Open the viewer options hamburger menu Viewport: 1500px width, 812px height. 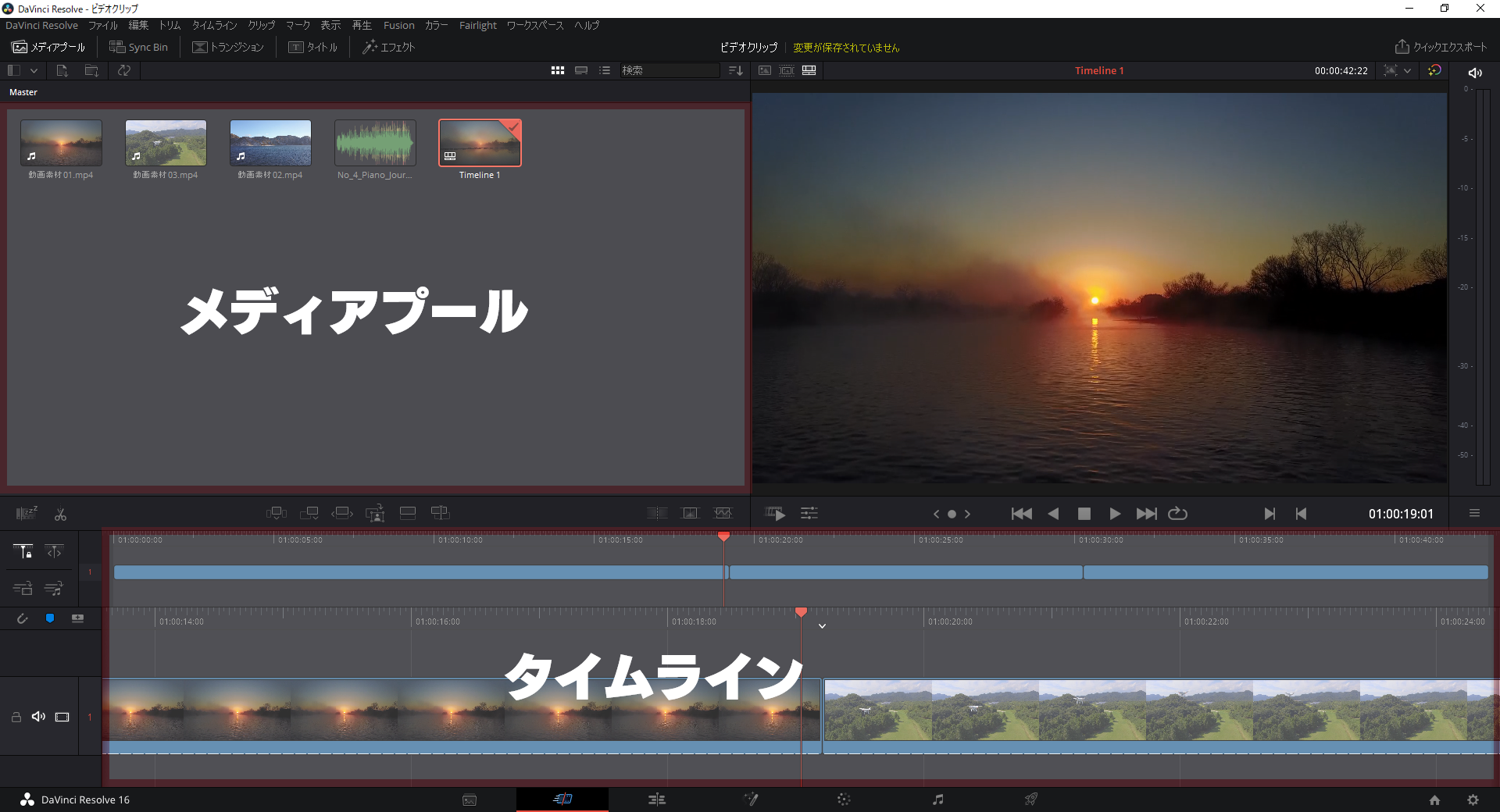[x=1474, y=513]
